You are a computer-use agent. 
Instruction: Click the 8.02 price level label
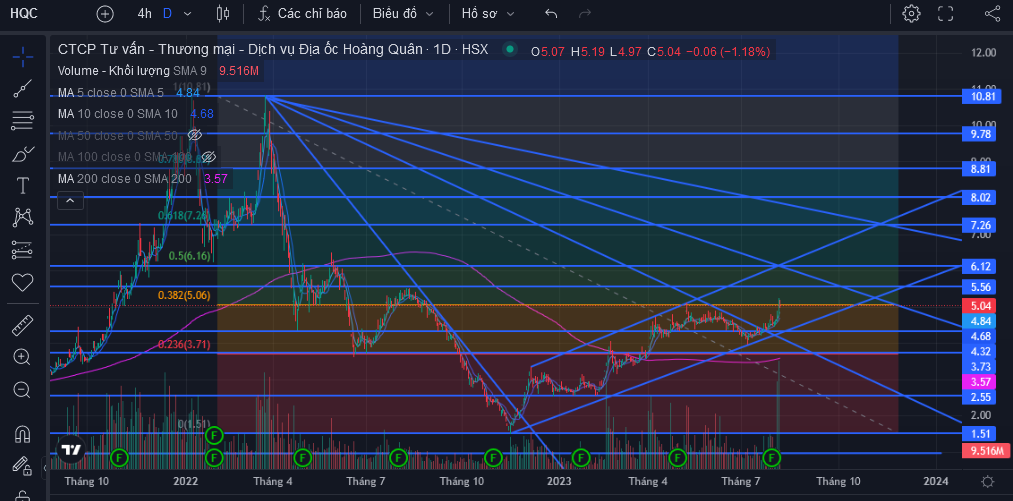981,197
